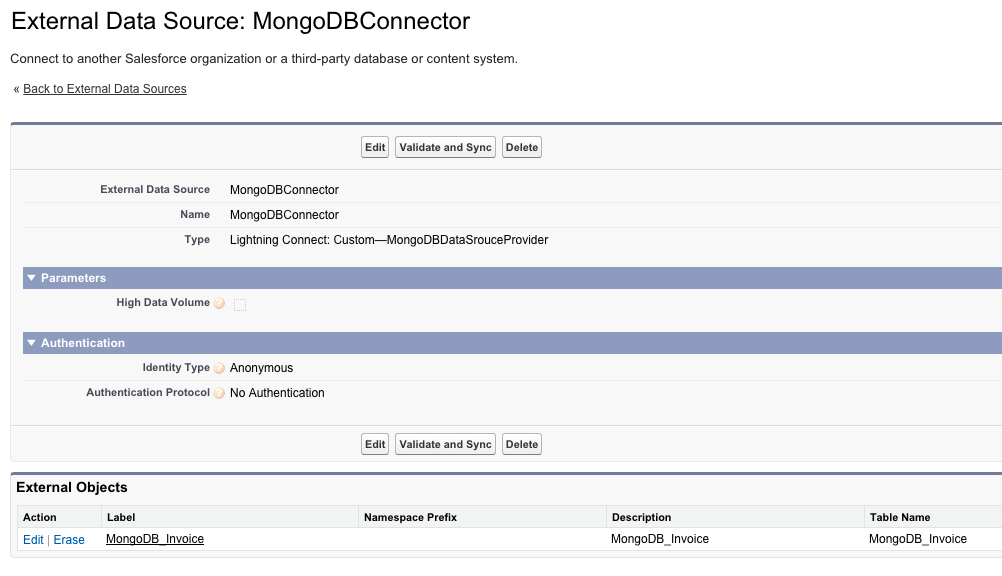
Task: Erase the MongoDB_Invoice external object
Action: [x=69, y=540]
